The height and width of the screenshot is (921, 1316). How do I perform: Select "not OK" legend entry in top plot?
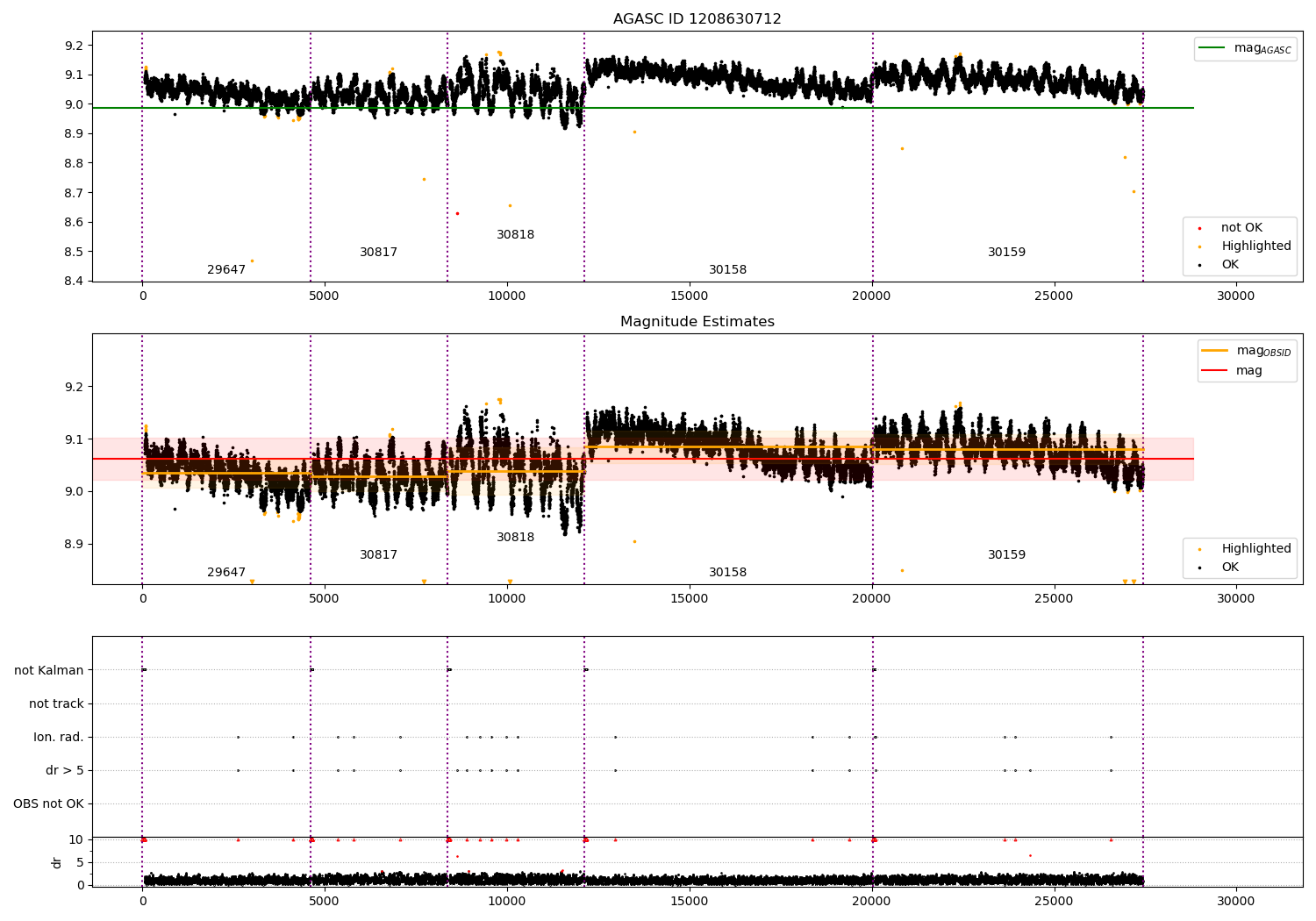click(x=1241, y=228)
